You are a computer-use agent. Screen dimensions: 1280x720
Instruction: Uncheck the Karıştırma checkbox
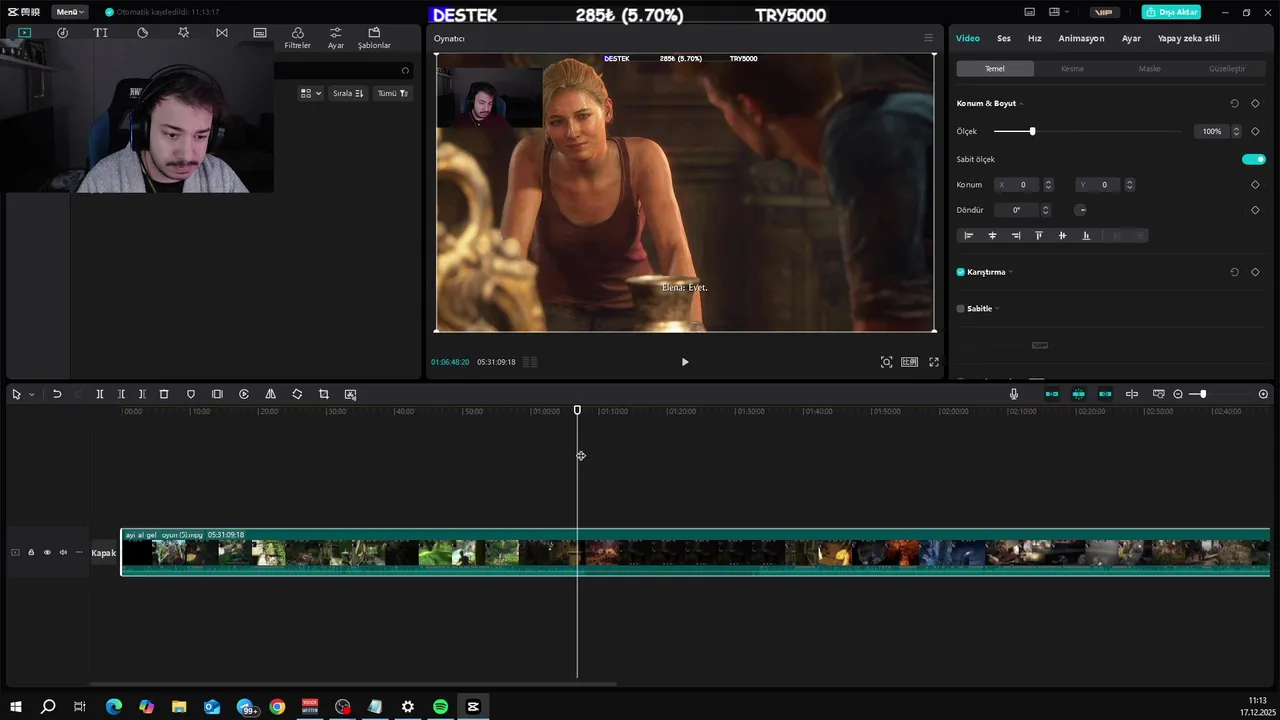tap(961, 272)
